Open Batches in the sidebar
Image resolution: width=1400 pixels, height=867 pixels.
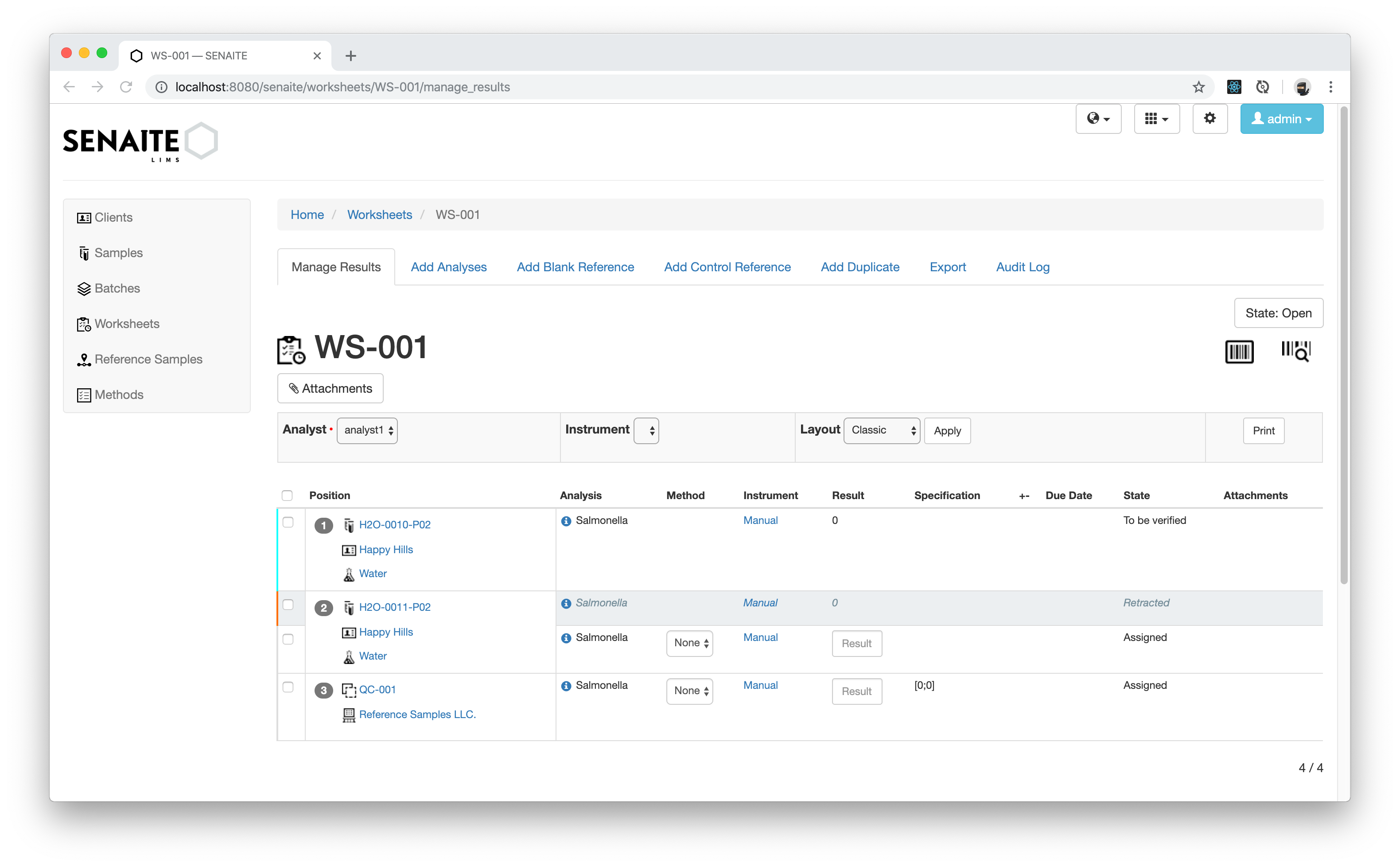pyautogui.click(x=117, y=289)
